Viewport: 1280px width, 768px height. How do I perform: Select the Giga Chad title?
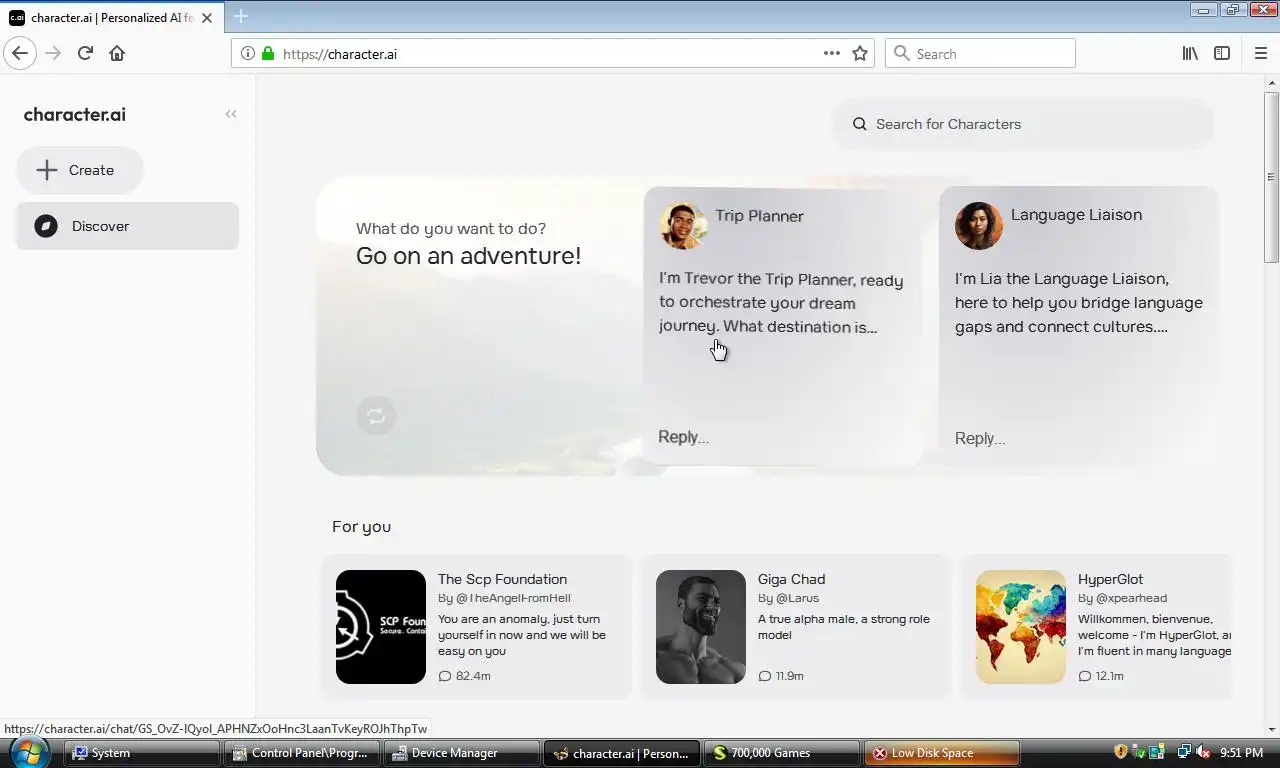click(791, 579)
